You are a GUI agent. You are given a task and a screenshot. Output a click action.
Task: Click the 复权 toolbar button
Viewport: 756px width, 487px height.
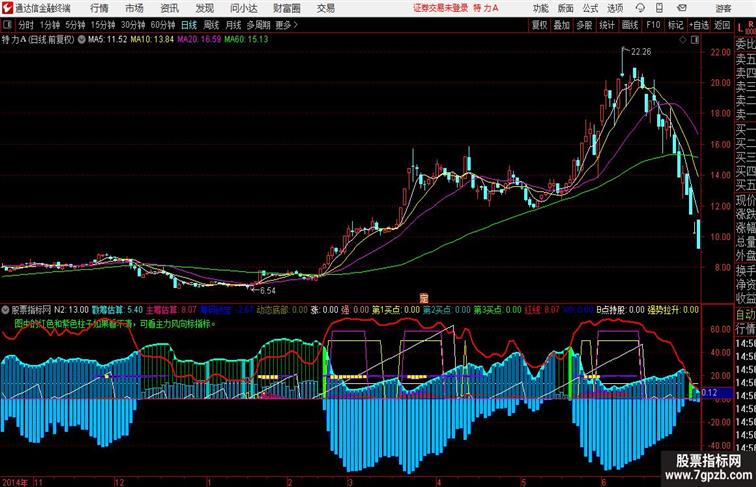point(539,25)
